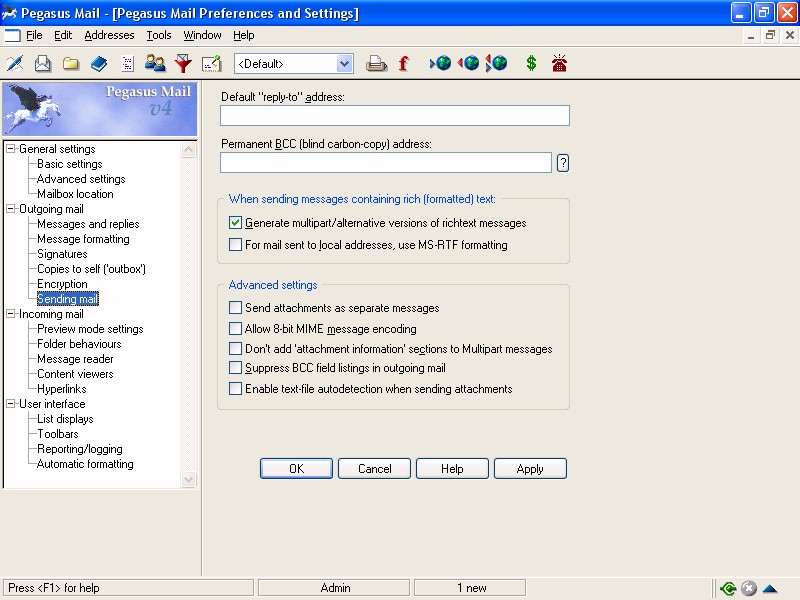Select Hyperlinks in the tree

(61, 389)
